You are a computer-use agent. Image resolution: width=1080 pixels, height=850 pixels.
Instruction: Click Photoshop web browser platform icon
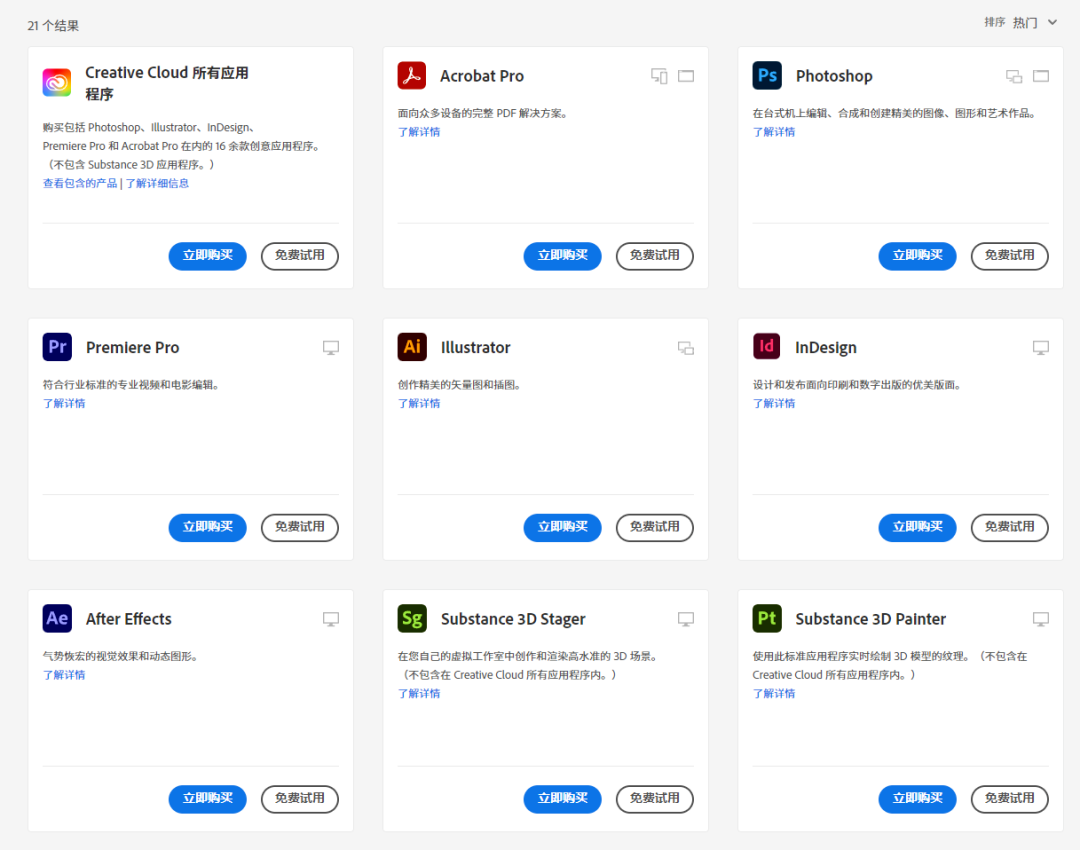click(x=1041, y=76)
